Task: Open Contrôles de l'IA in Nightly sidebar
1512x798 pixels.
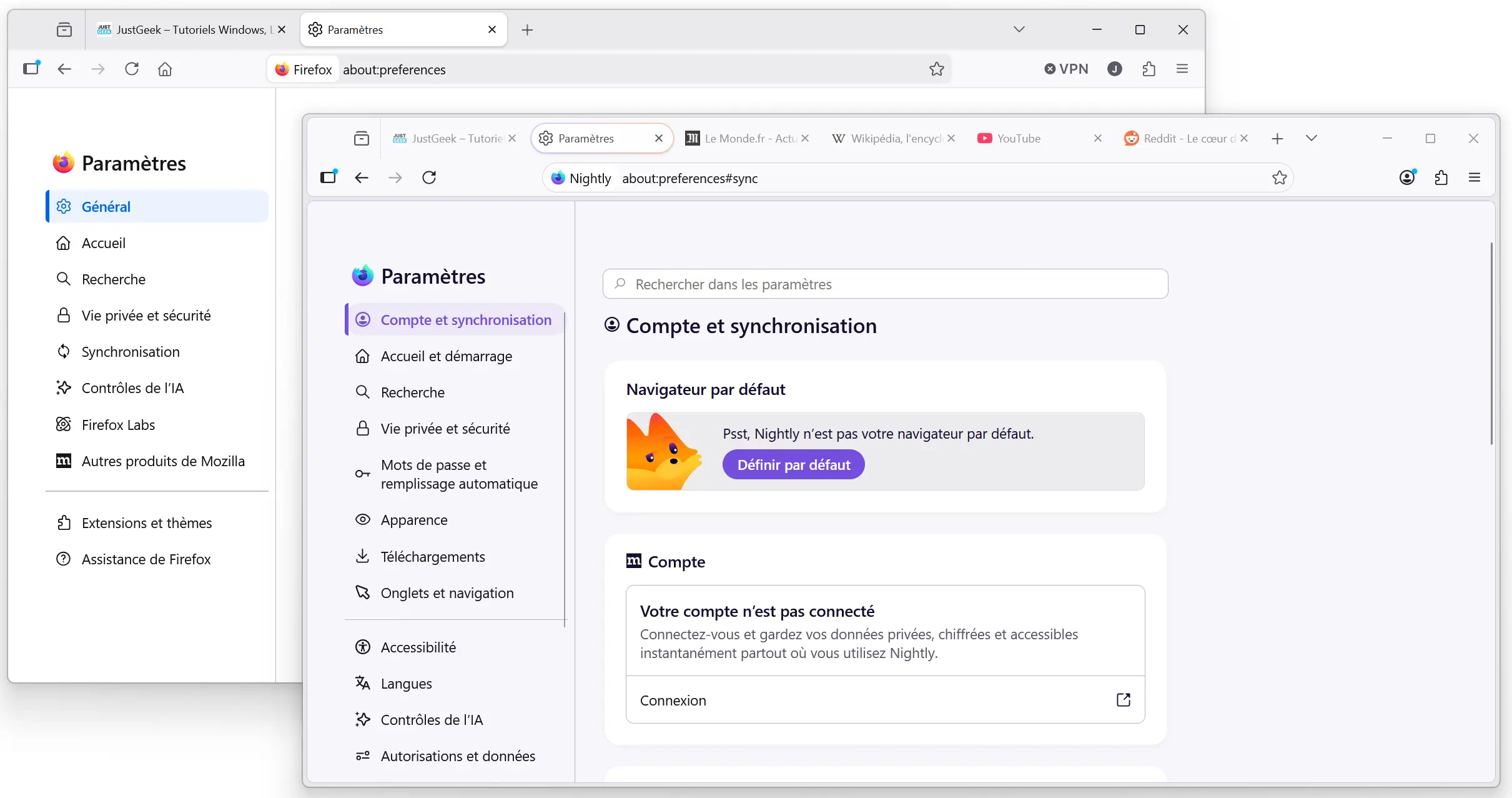Action: (455, 720)
